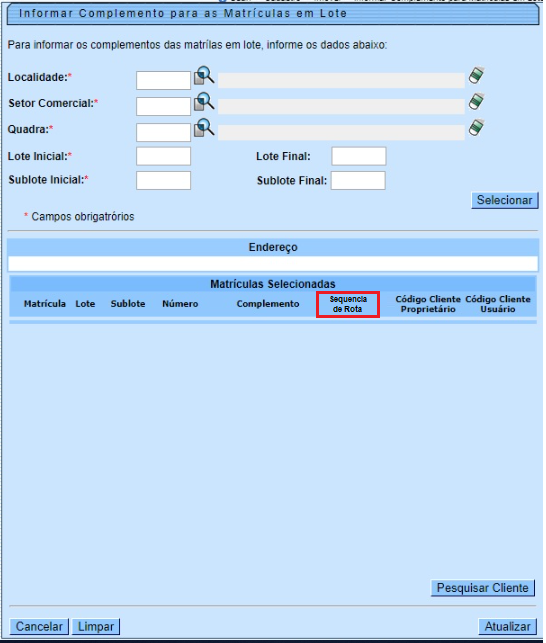The height and width of the screenshot is (643, 546).
Task: Open Quadra search magnifier icon
Action: coord(204,128)
